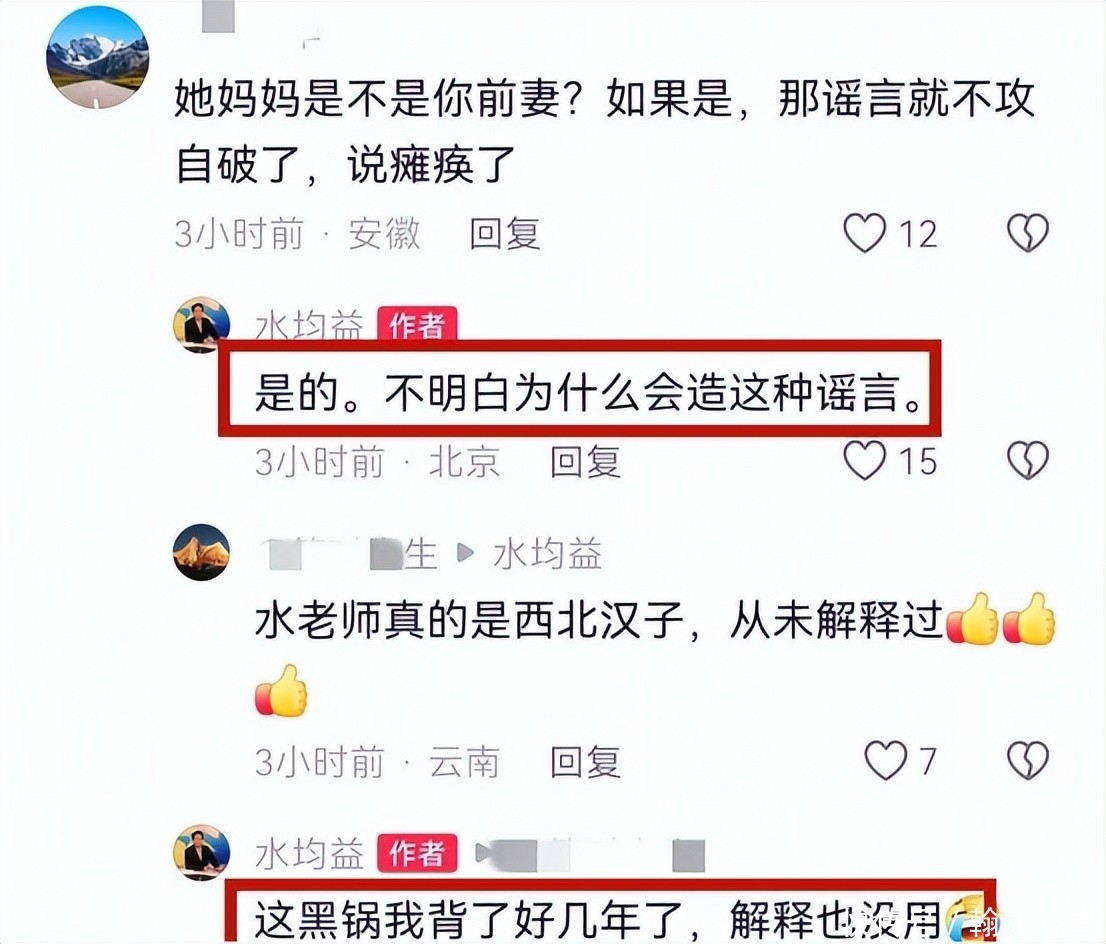Like the Yunnan comment with 7 likes
The image size is (1106, 944).
click(886, 761)
